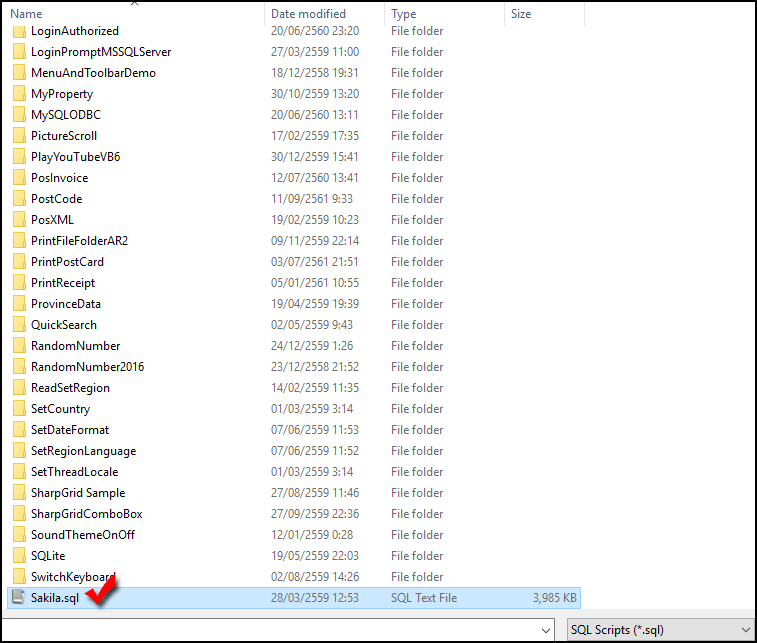
Task: Select the SQLite folder name
Action: (48, 556)
